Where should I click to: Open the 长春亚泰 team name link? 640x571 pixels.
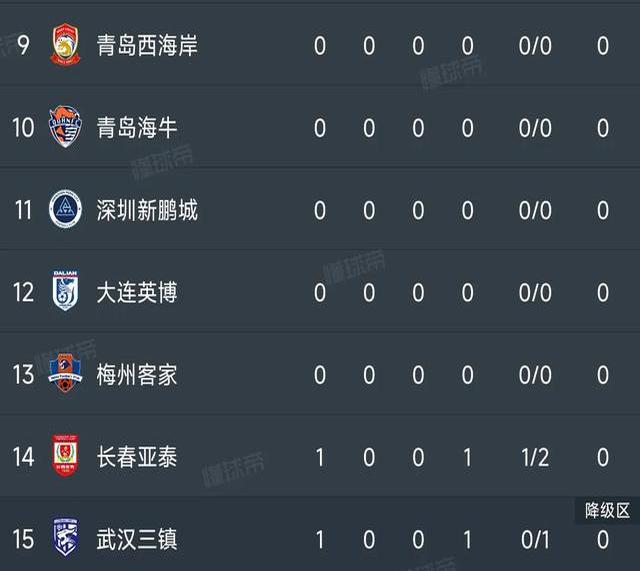pos(136,457)
